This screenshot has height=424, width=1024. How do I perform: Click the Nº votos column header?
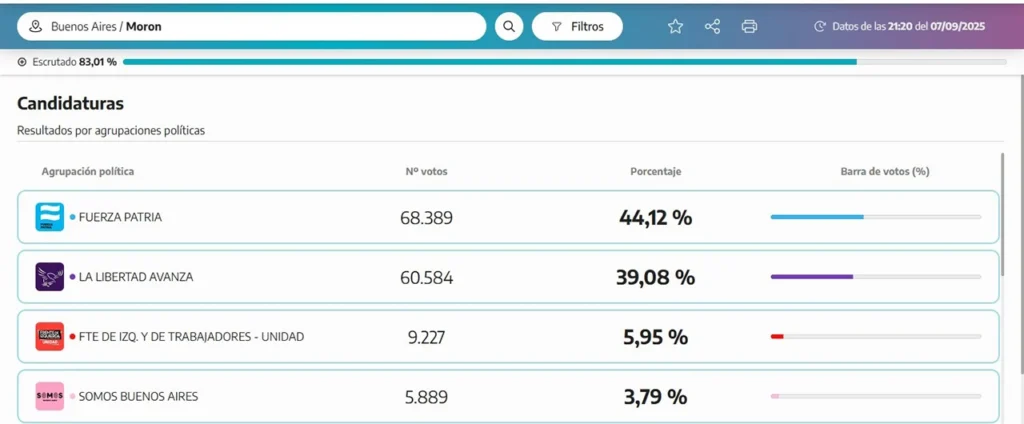click(x=426, y=172)
